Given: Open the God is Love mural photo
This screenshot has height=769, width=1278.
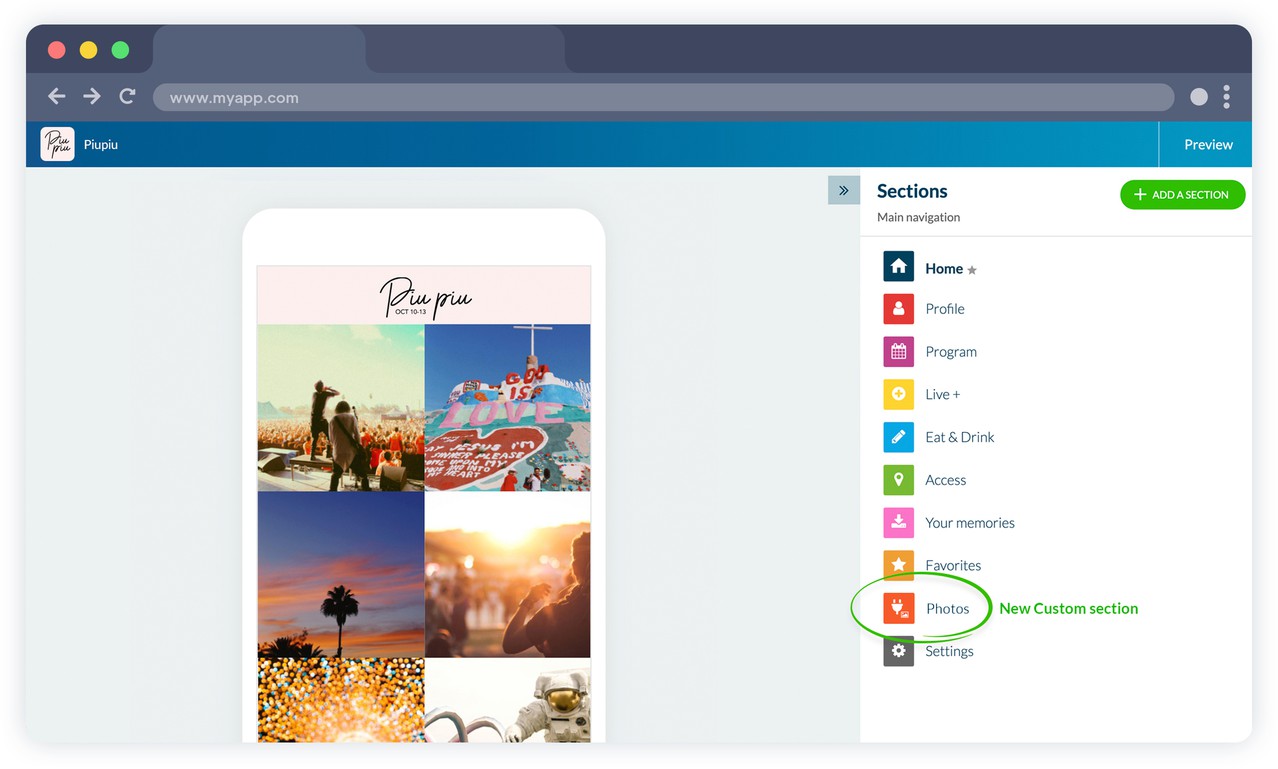Looking at the screenshot, I should 508,408.
